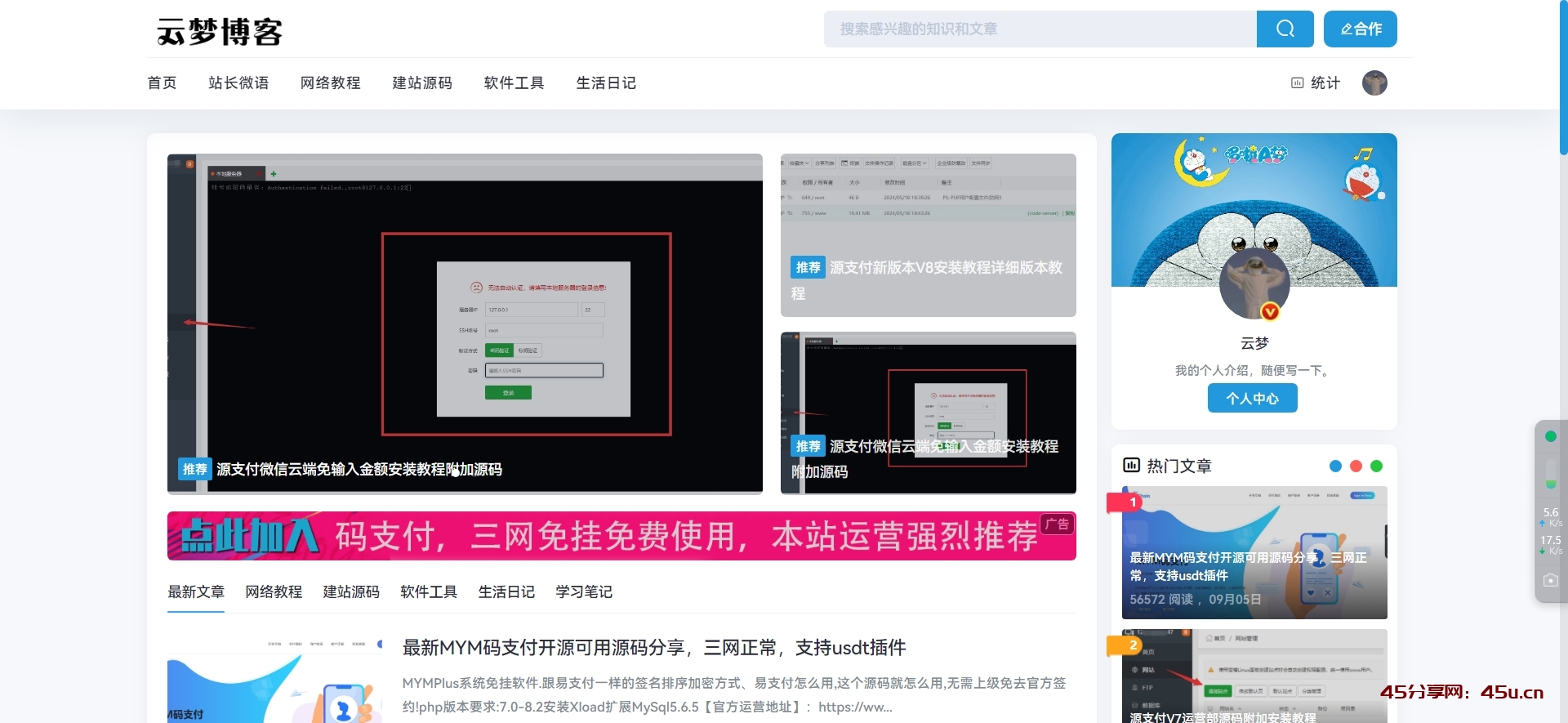Viewport: 1568px width, 723px height.
Task: Click the 云梦博客 site logo
Action: 220,32
